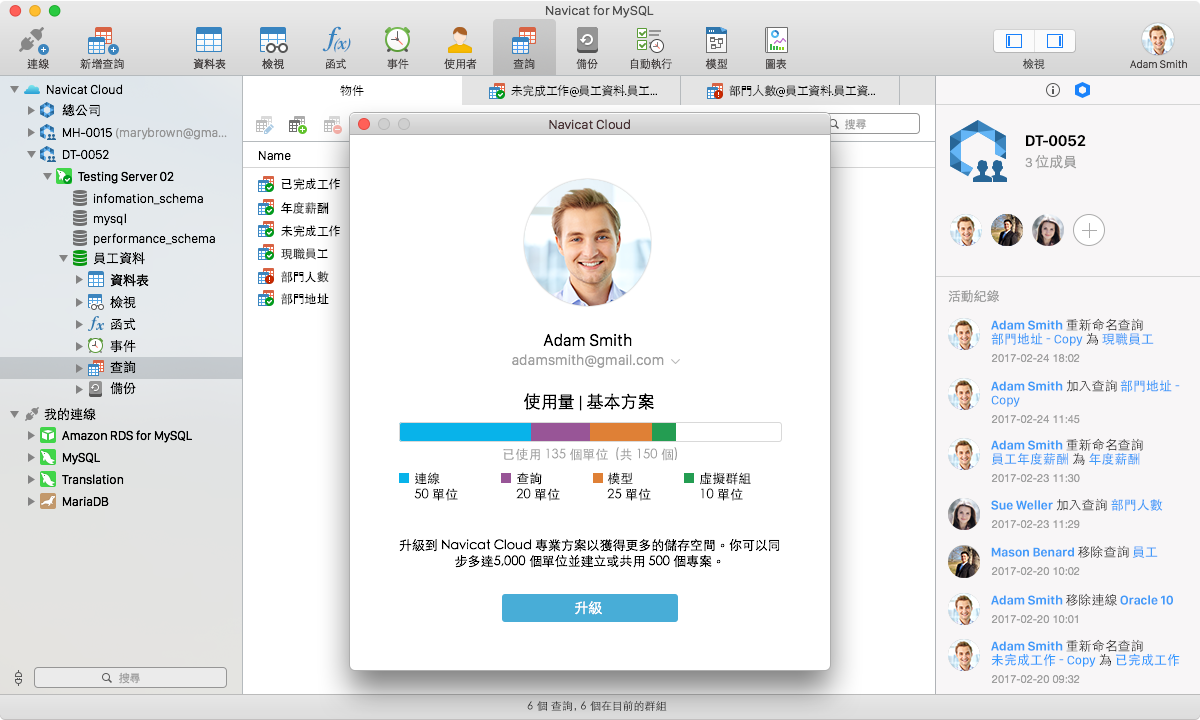The width and height of the screenshot is (1200, 720).
Task: Collapse the Testing Server 02 tree node
Action: point(46,176)
